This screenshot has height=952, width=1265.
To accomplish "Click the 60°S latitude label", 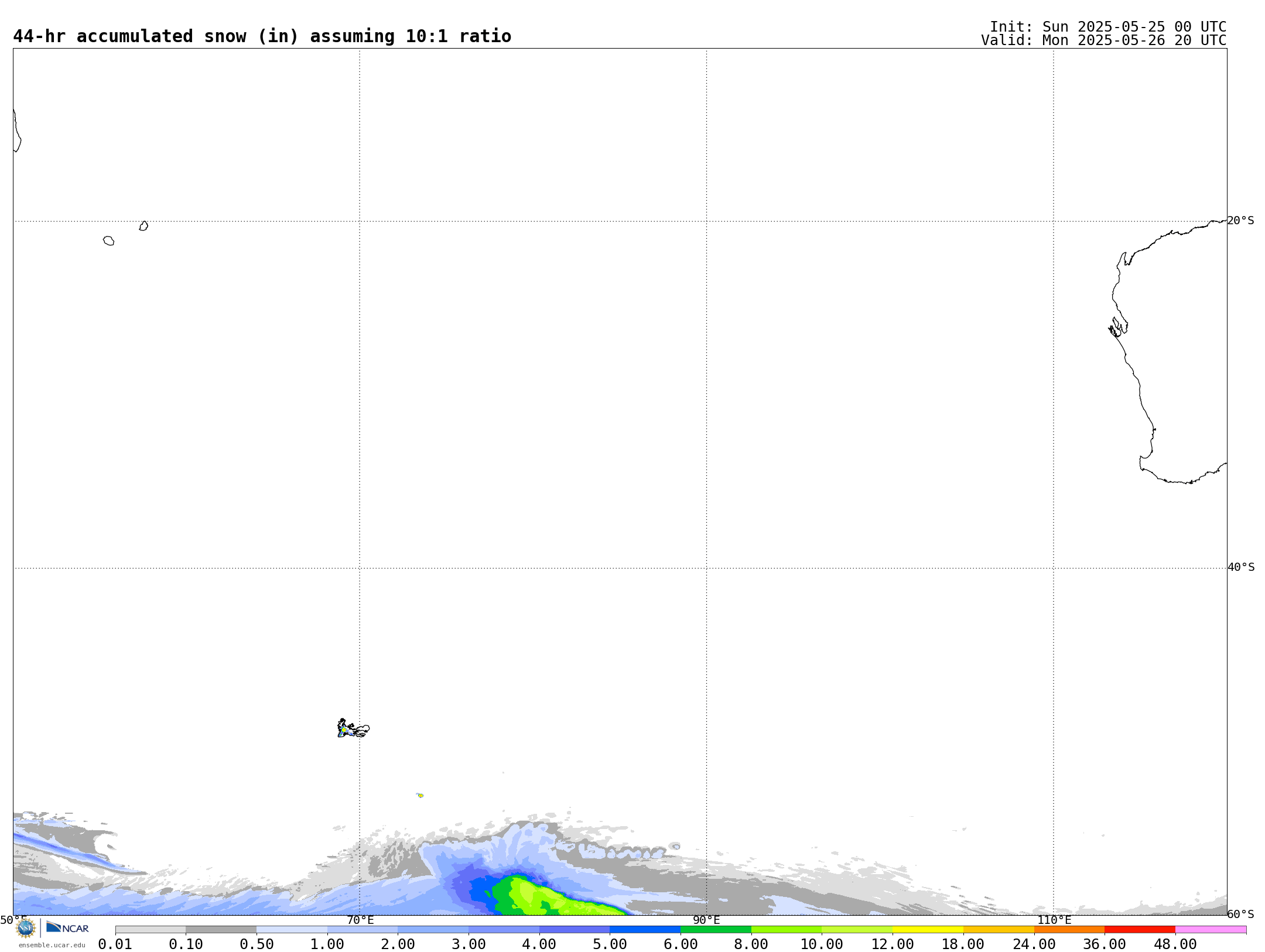I will coord(1241,914).
